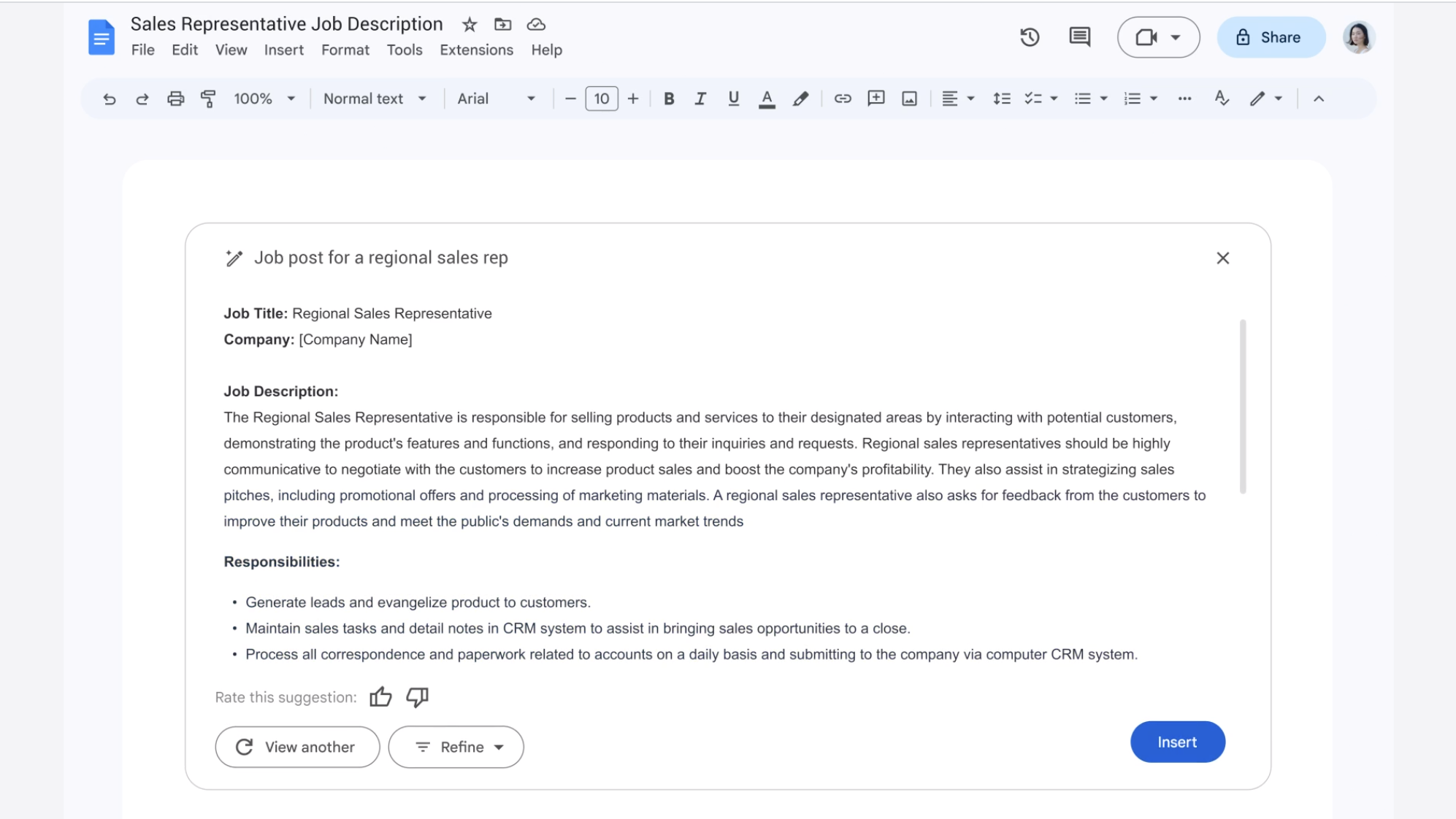
Task: Open the Extensions menu
Action: pyautogui.click(x=476, y=49)
